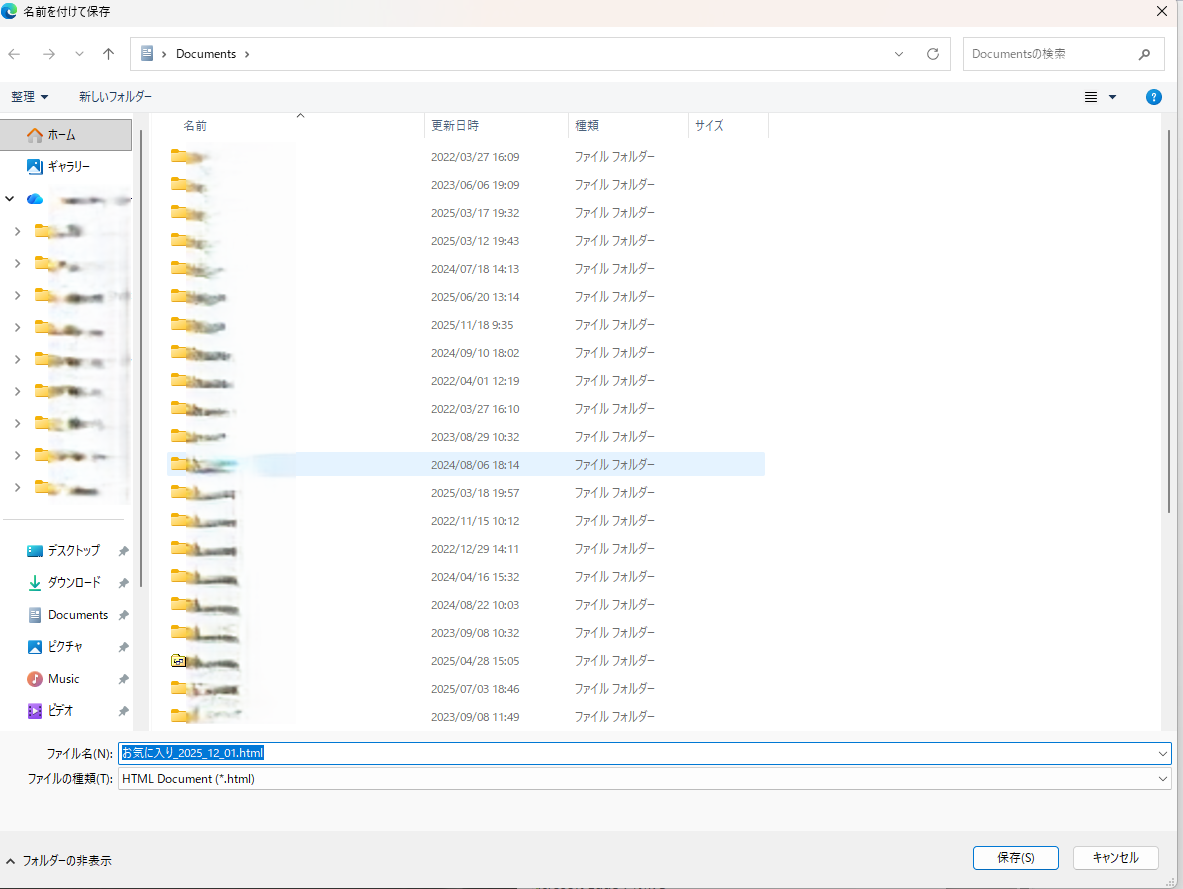Open the ファイル名 history dropdown arrow
1183x889 pixels.
[x=1162, y=753]
